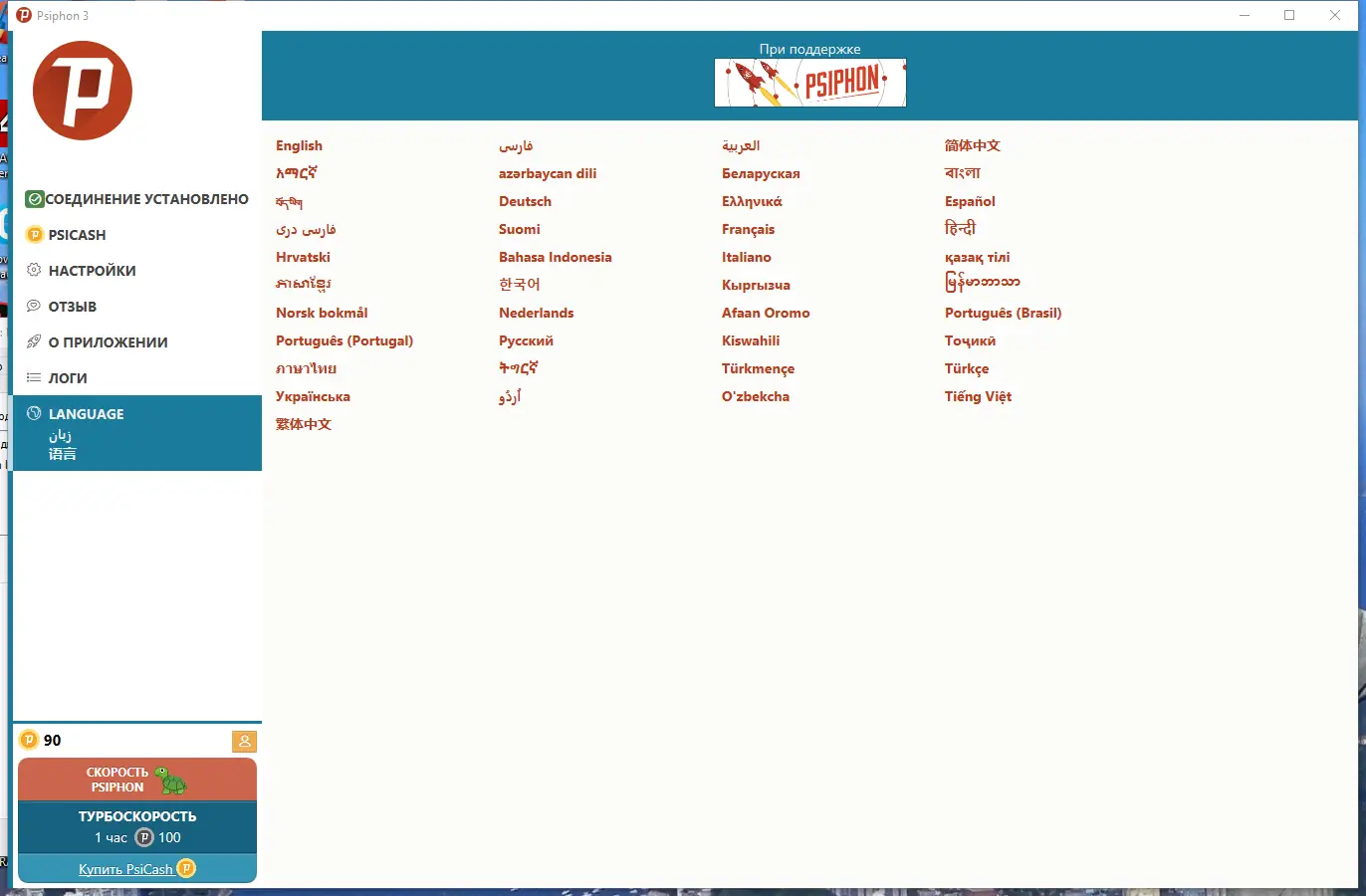
Task: Select azərbaycan dili language
Action: (548, 173)
